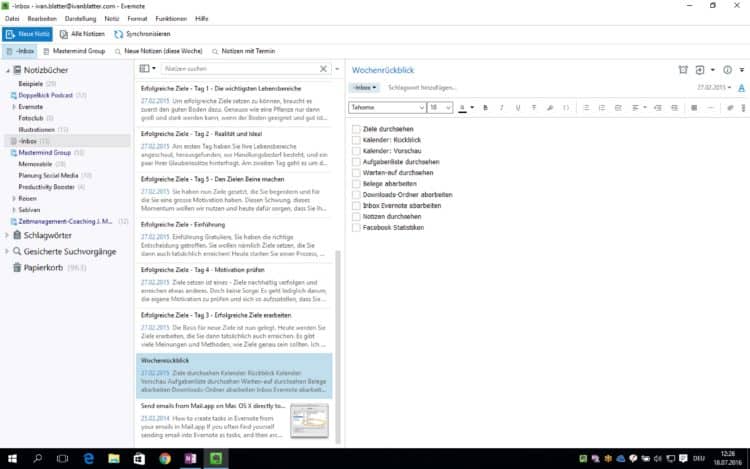Click the code block braces icon
This screenshot has width=750, height=469.
pyautogui.click(x=566, y=108)
